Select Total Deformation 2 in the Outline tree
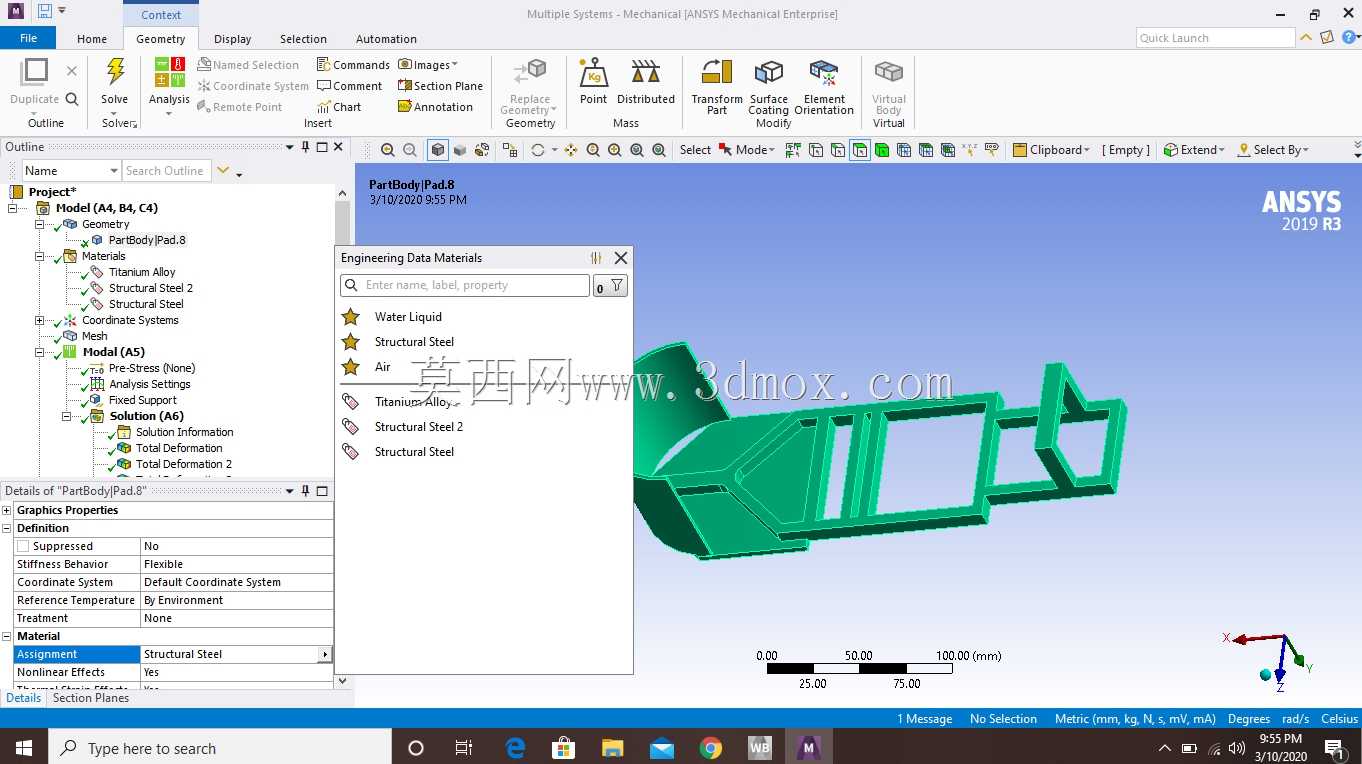Screen dimensions: 1362x764 click(184, 464)
